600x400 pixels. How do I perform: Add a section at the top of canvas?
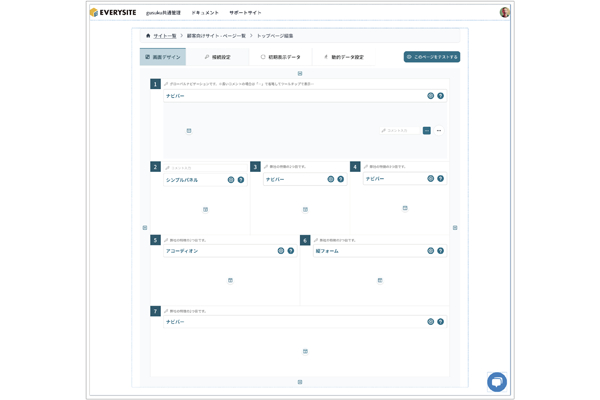(300, 73)
